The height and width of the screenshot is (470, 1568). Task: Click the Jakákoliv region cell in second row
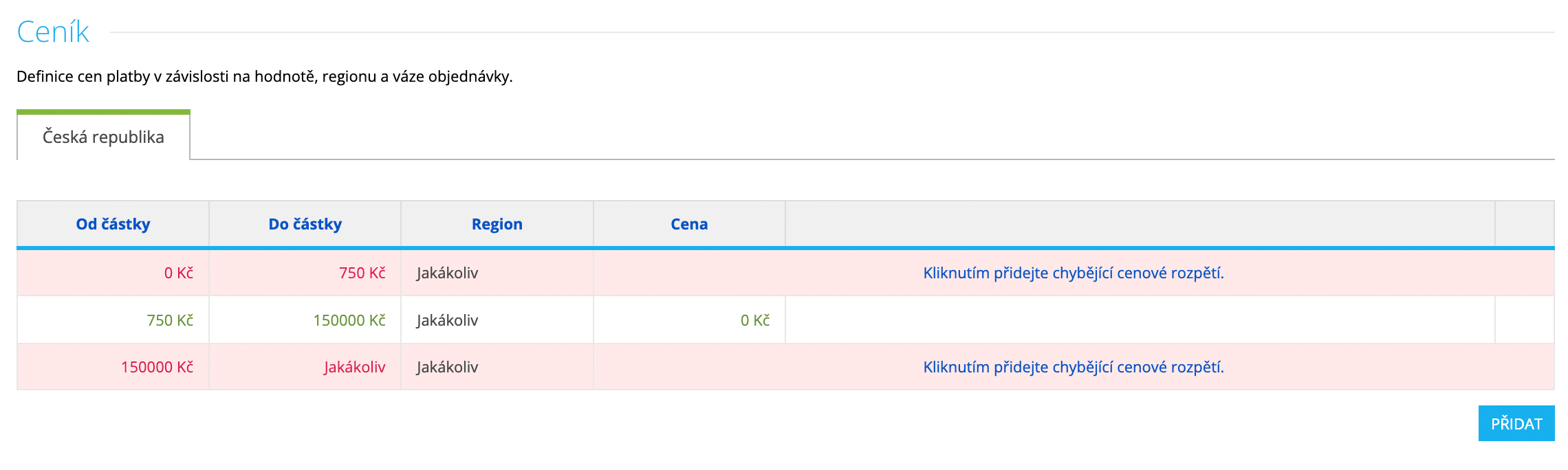[x=447, y=320]
